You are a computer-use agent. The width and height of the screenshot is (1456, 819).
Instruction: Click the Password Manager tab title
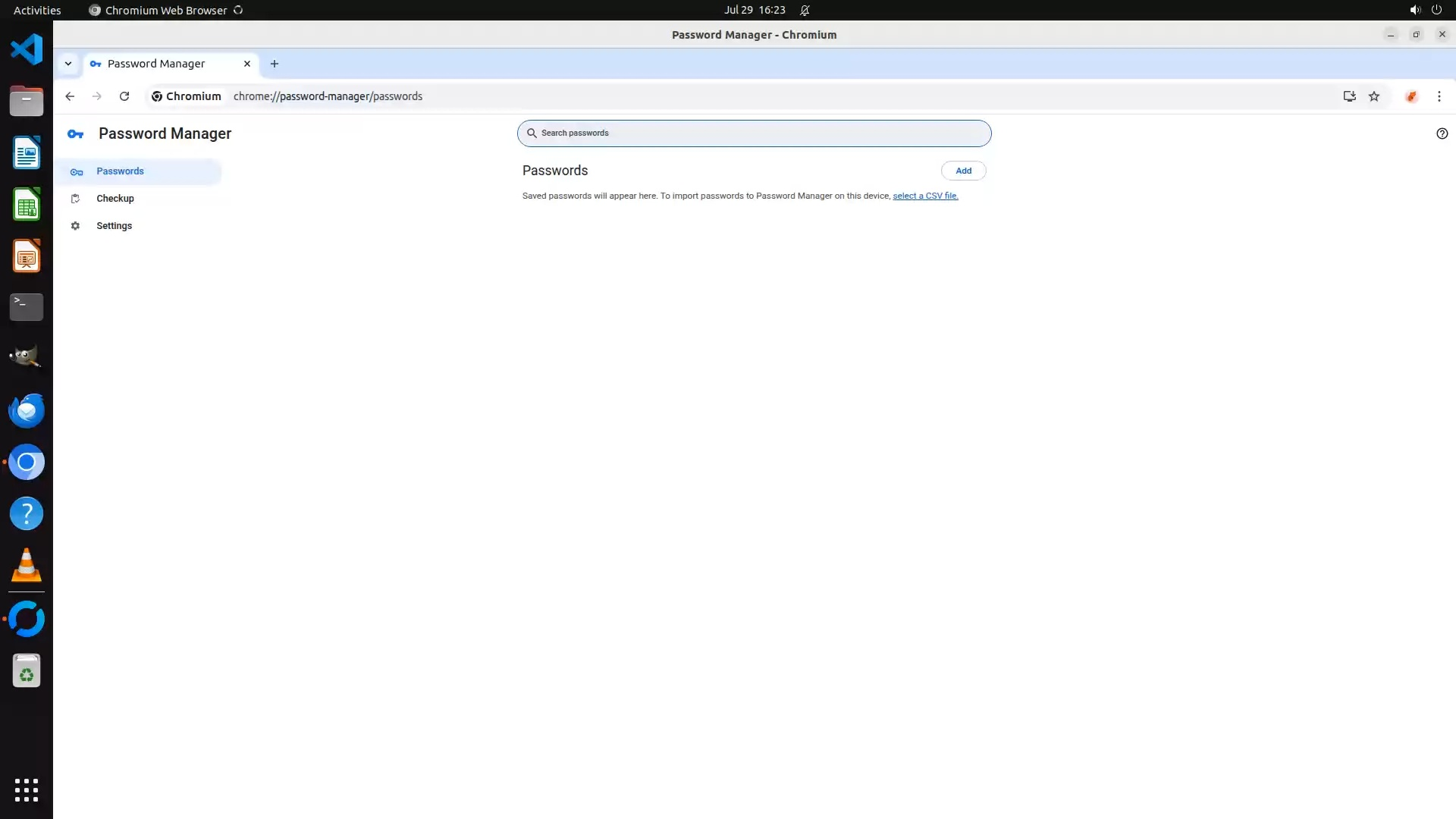[x=156, y=64]
